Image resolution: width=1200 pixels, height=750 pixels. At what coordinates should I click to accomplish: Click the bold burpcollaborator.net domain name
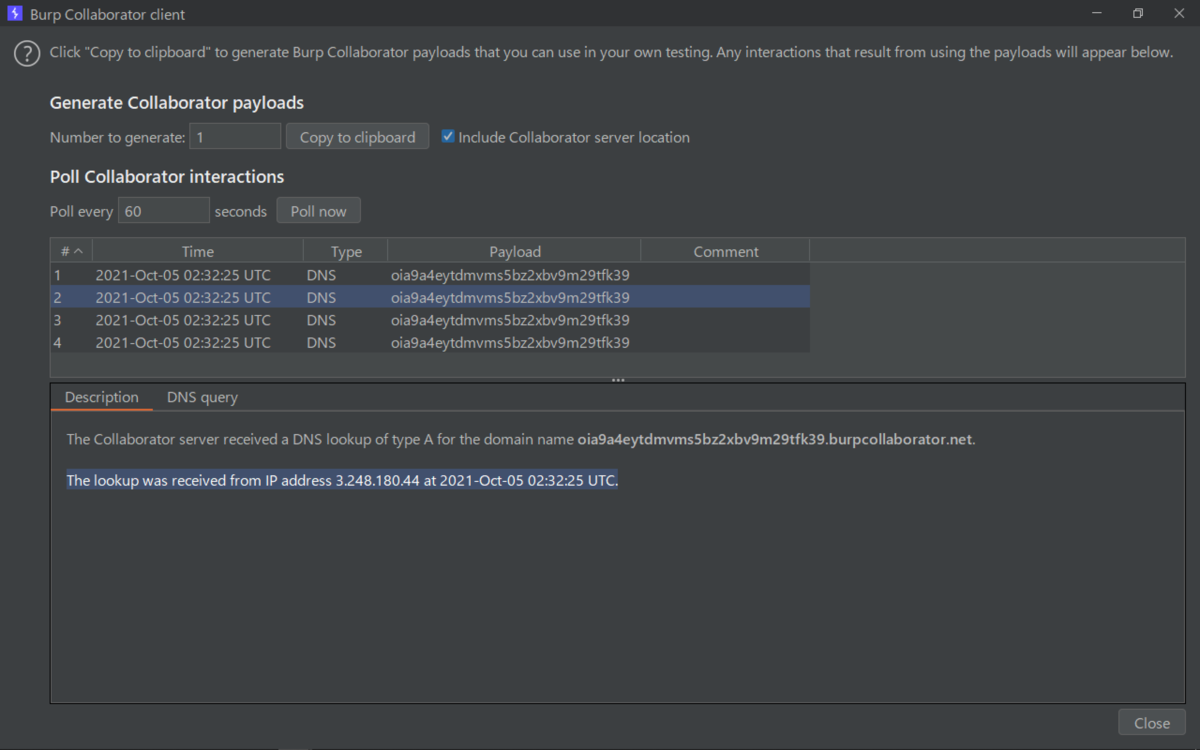(x=775, y=439)
